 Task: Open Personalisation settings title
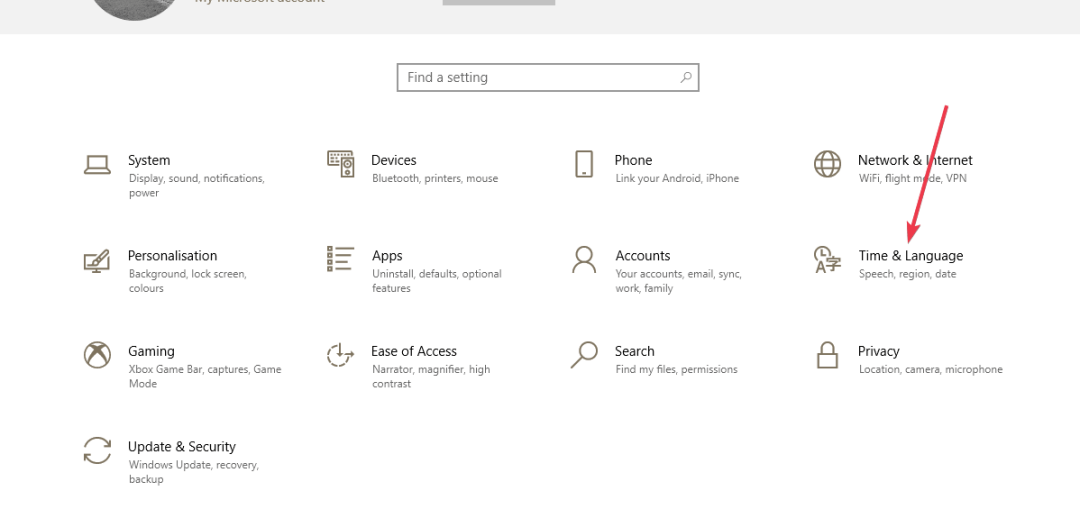pyautogui.click(x=172, y=256)
